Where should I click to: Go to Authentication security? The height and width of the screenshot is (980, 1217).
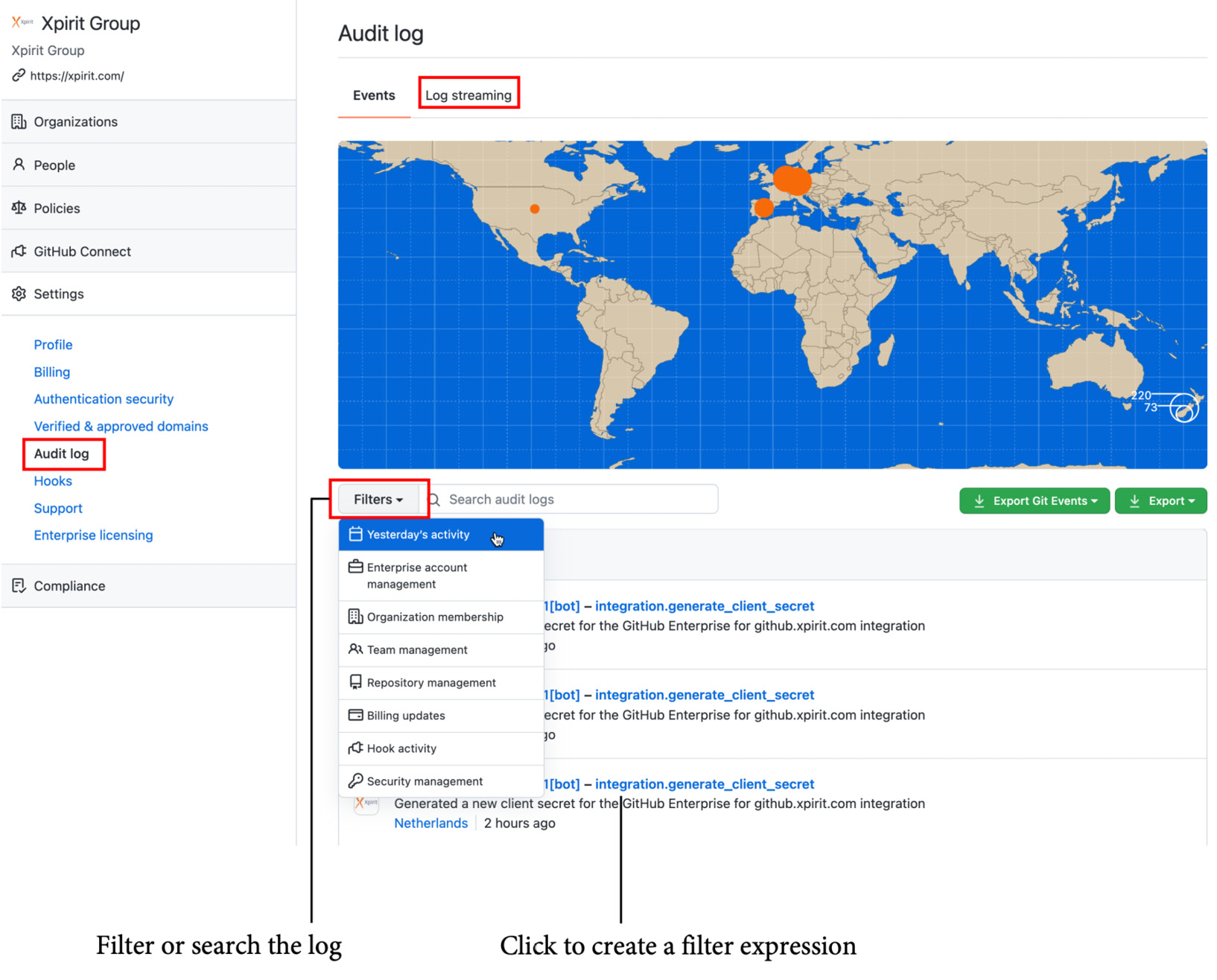104,399
